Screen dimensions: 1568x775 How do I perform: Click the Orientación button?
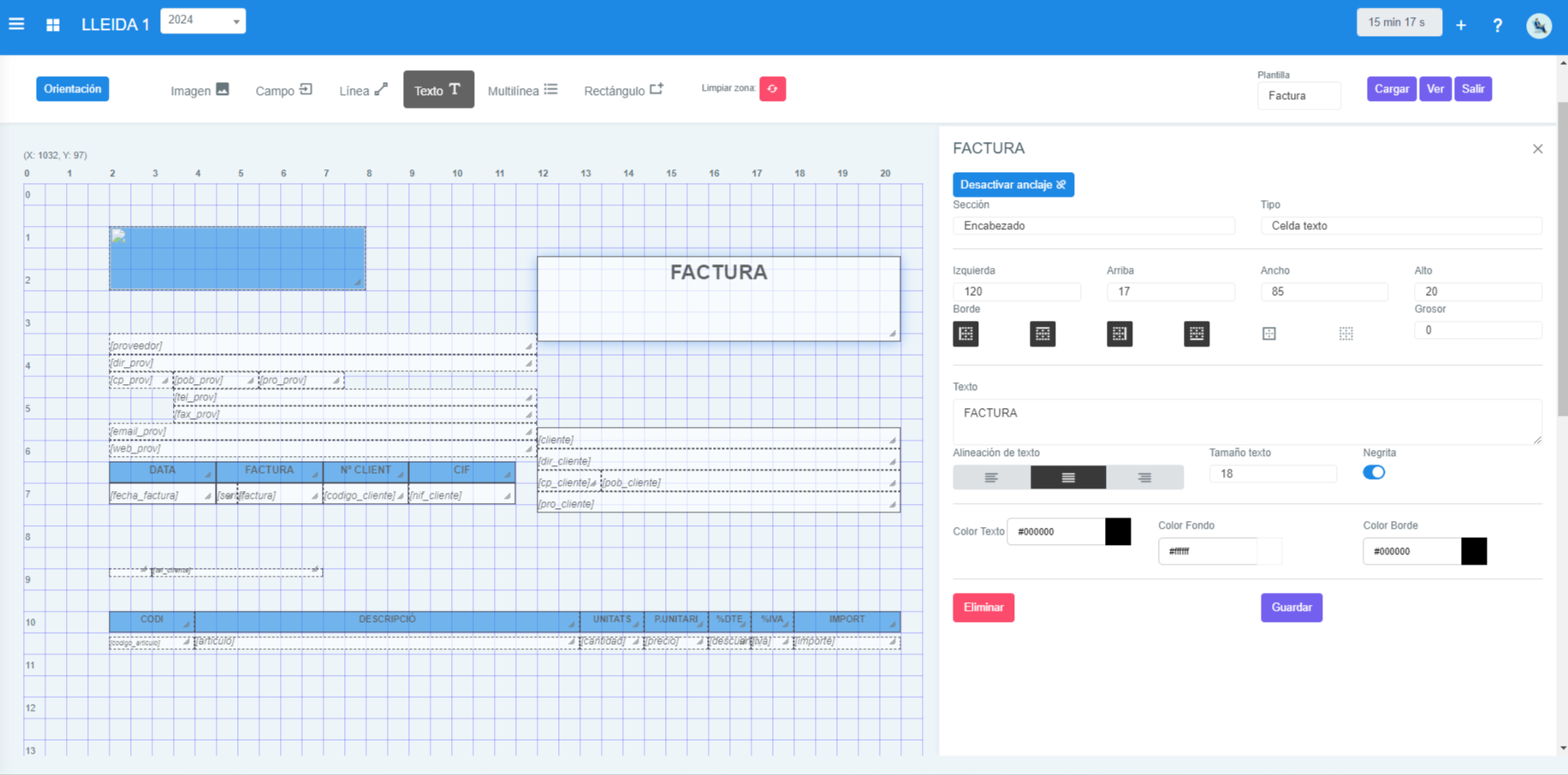[x=72, y=88]
